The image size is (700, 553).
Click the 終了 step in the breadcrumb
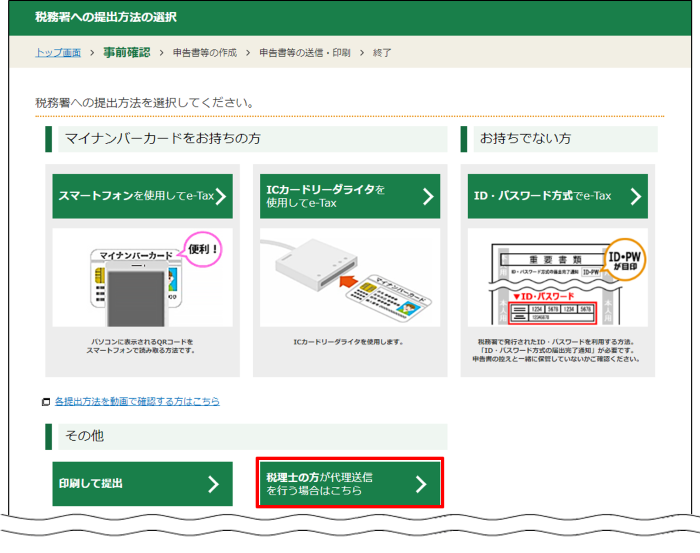click(382, 52)
